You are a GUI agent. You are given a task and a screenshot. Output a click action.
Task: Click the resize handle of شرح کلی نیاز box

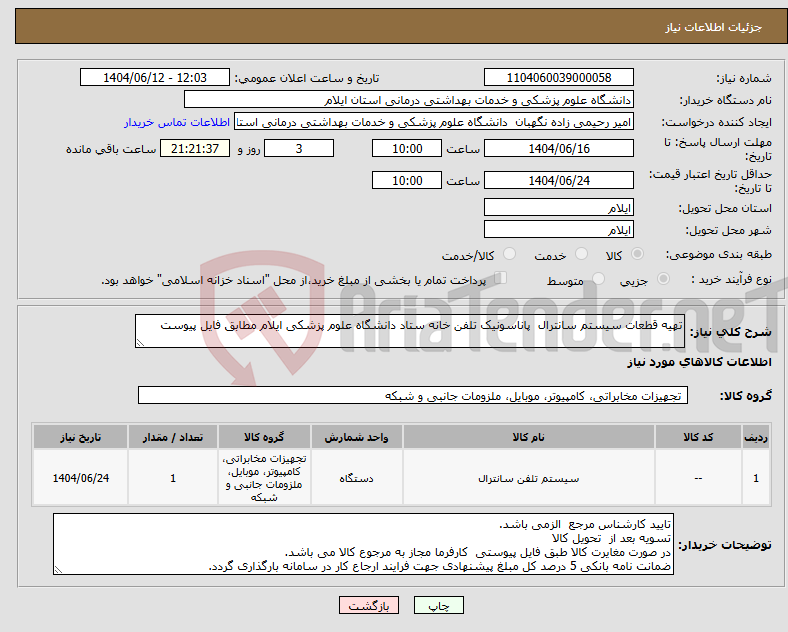[x=140, y=343]
